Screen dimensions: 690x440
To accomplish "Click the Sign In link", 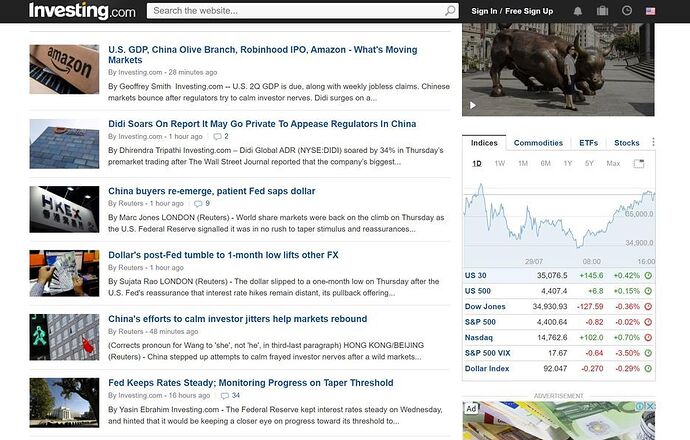I will (x=484, y=11).
